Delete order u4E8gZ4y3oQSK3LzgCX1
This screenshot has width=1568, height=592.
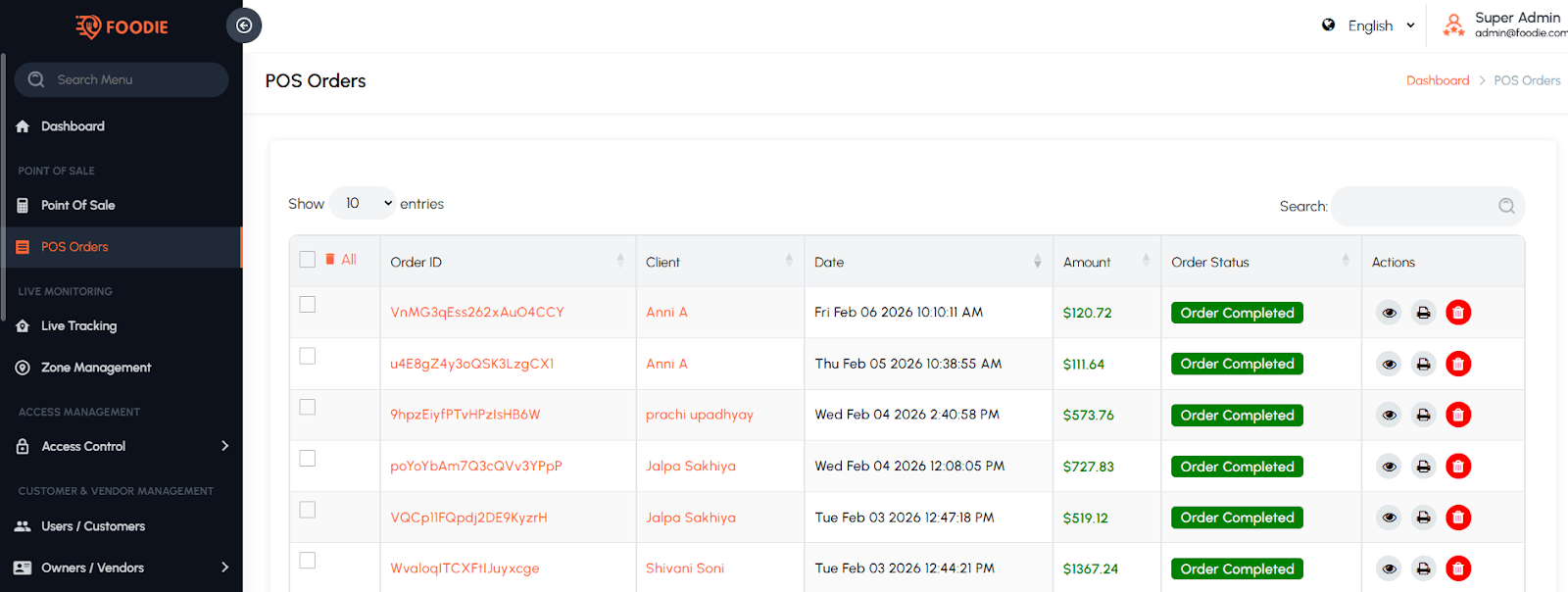[1458, 364]
